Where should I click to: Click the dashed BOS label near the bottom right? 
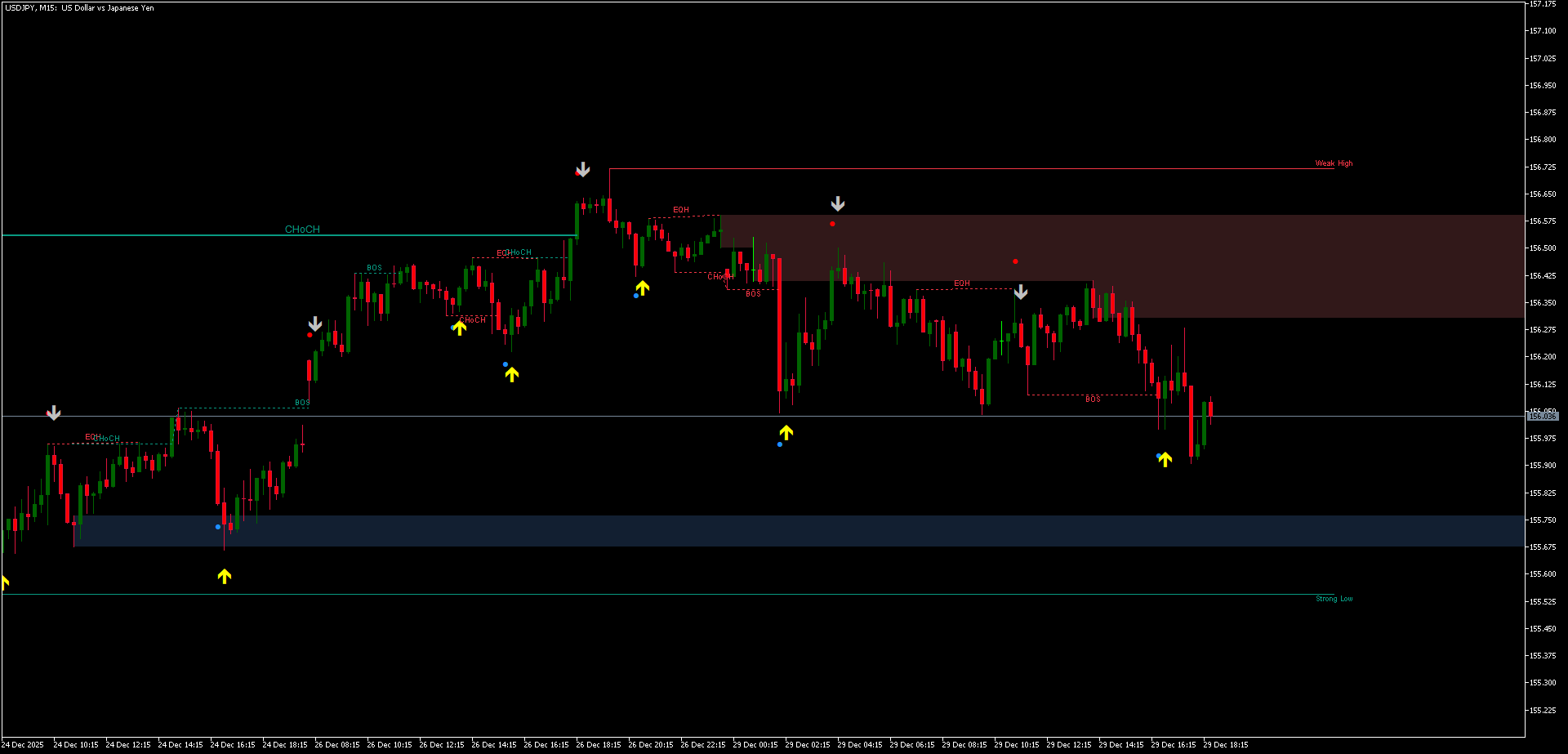(1092, 399)
